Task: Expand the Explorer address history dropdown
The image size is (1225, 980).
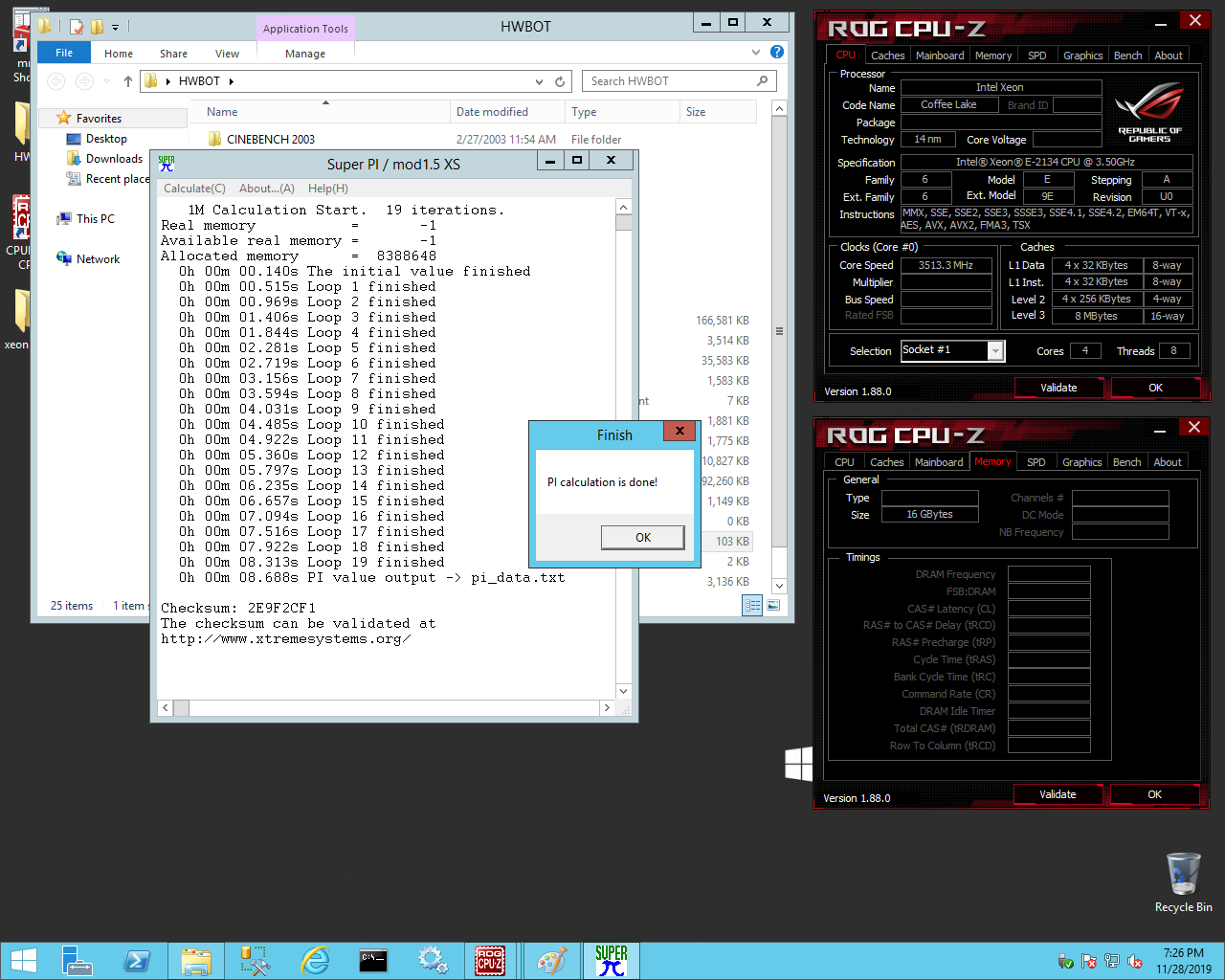Action: (540, 81)
